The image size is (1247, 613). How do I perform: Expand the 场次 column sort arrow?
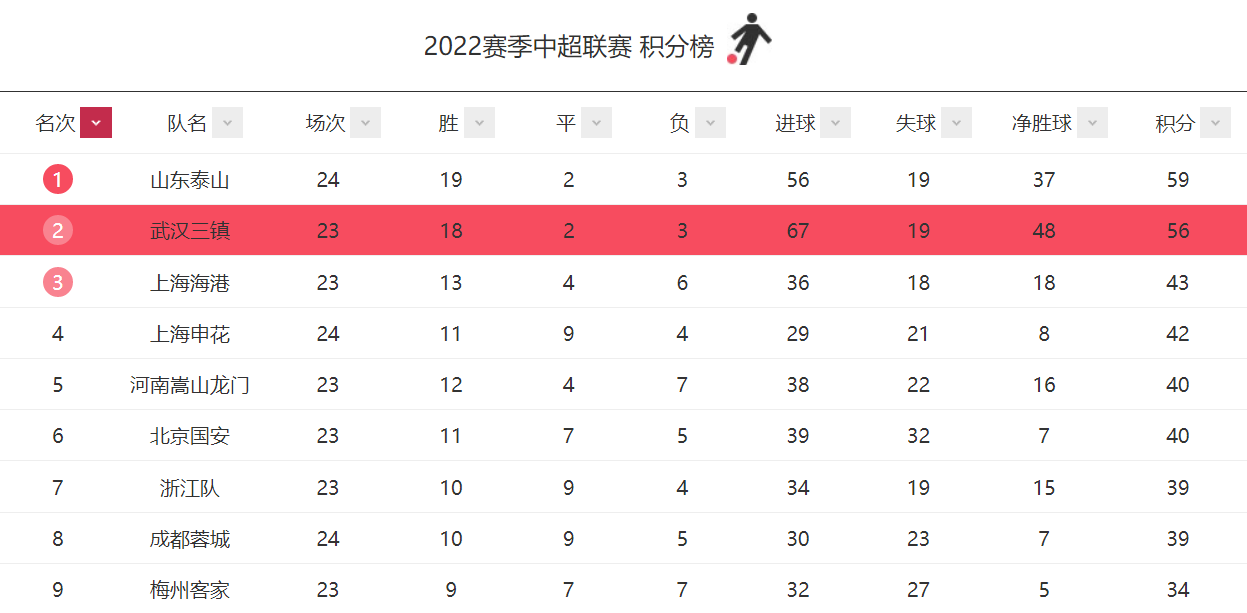(x=365, y=123)
